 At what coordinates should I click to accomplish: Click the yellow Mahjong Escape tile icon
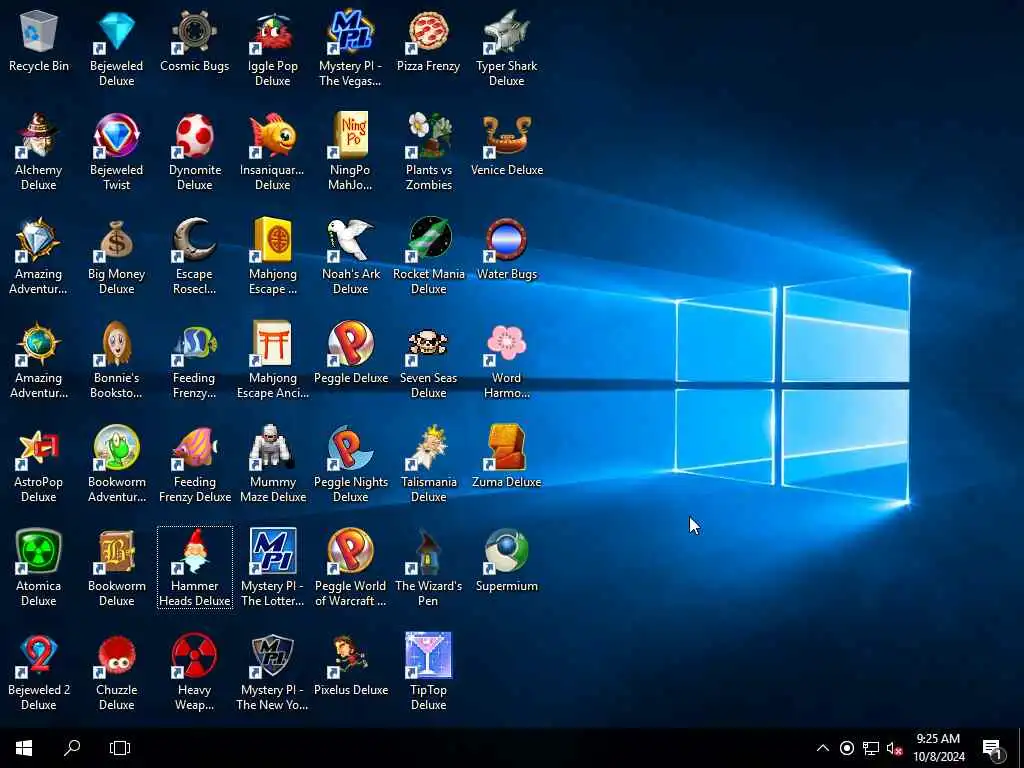click(x=272, y=239)
